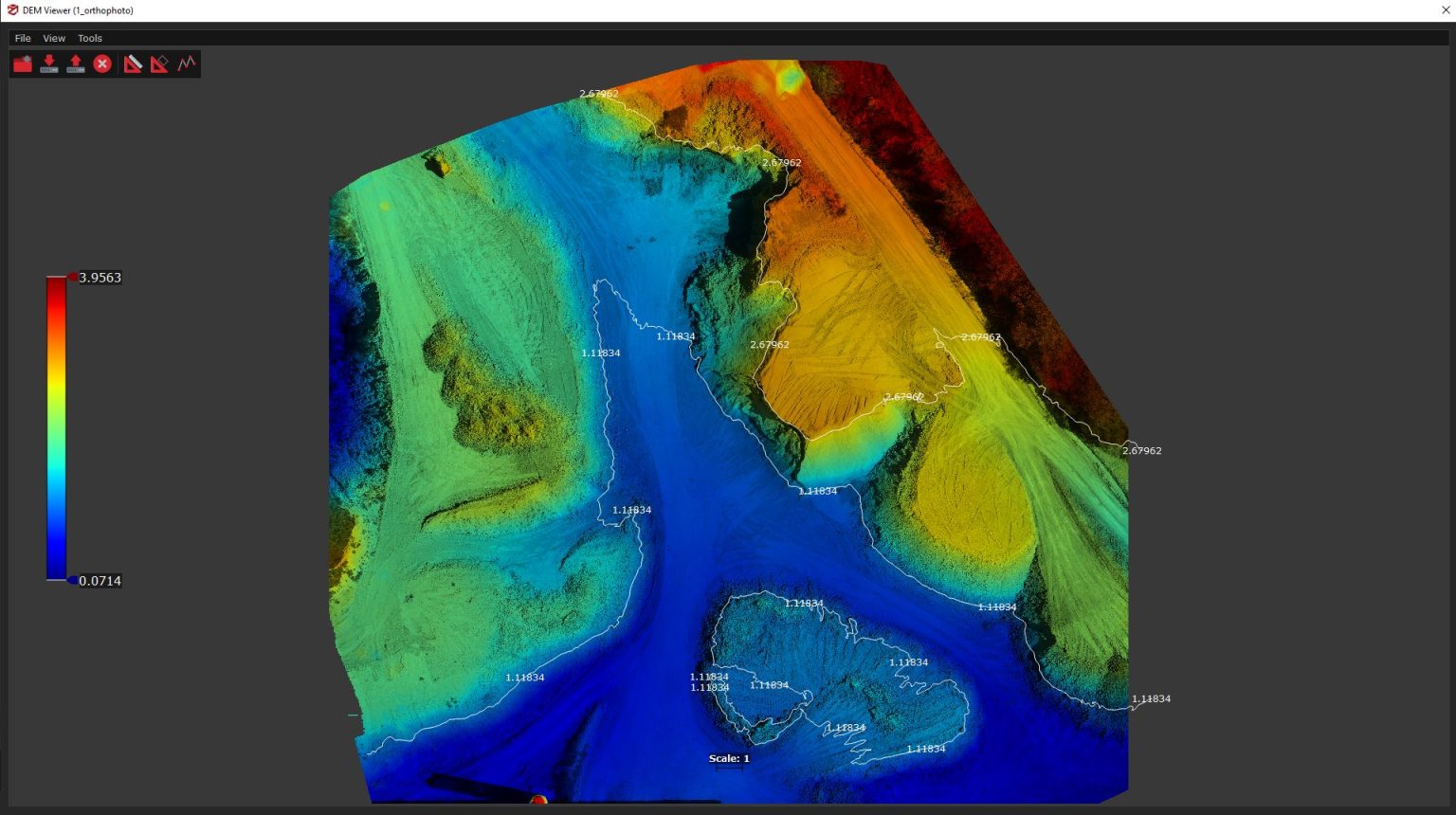Open the File menu
Viewport: 1456px width, 815px height.
pyautogui.click(x=23, y=39)
